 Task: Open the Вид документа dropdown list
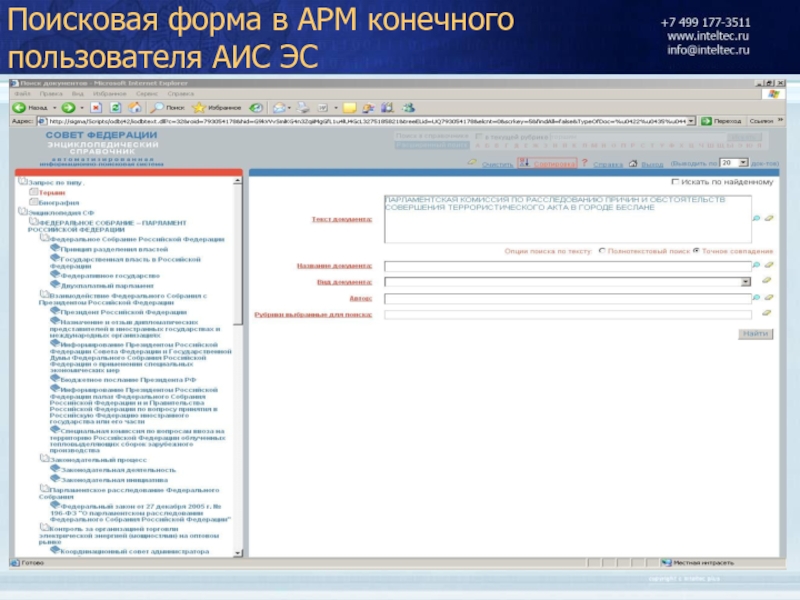pos(746,282)
